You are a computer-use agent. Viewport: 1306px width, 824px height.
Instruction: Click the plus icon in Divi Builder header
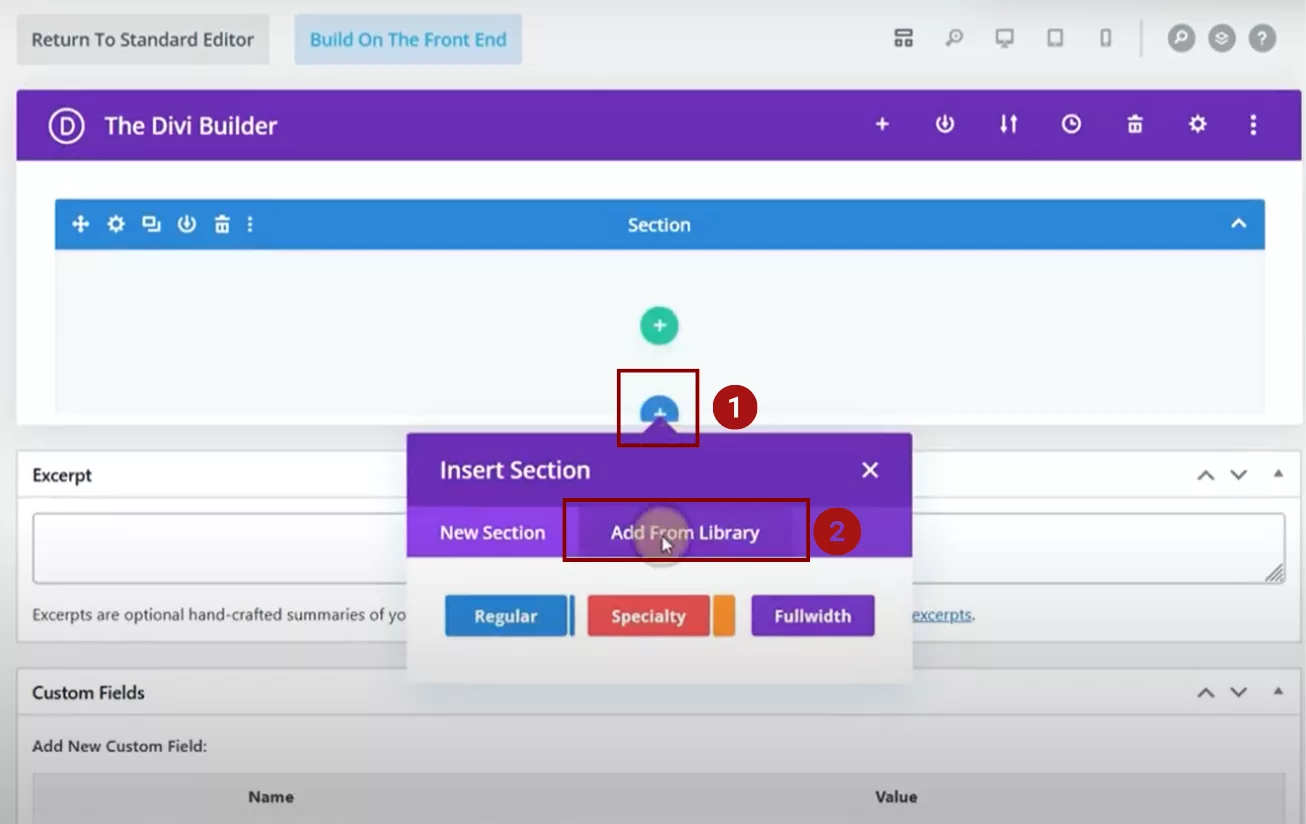coord(882,124)
